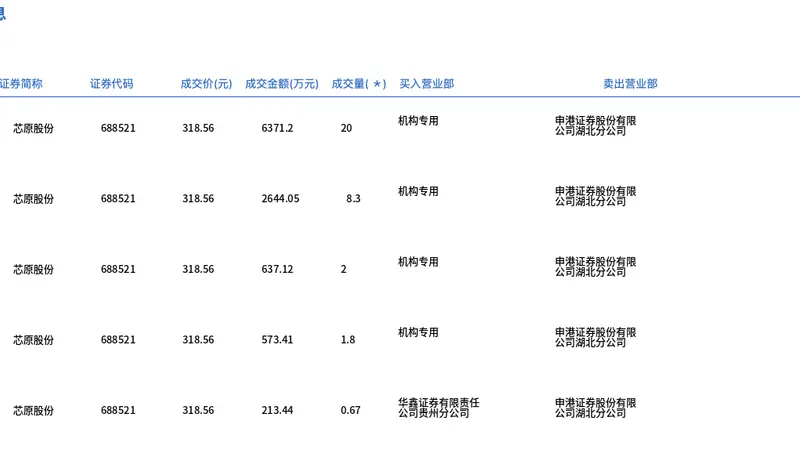This screenshot has width=800, height=450.
Task: Click price 318.56 in the 2644.05 row
Action: pyautogui.click(x=198, y=198)
